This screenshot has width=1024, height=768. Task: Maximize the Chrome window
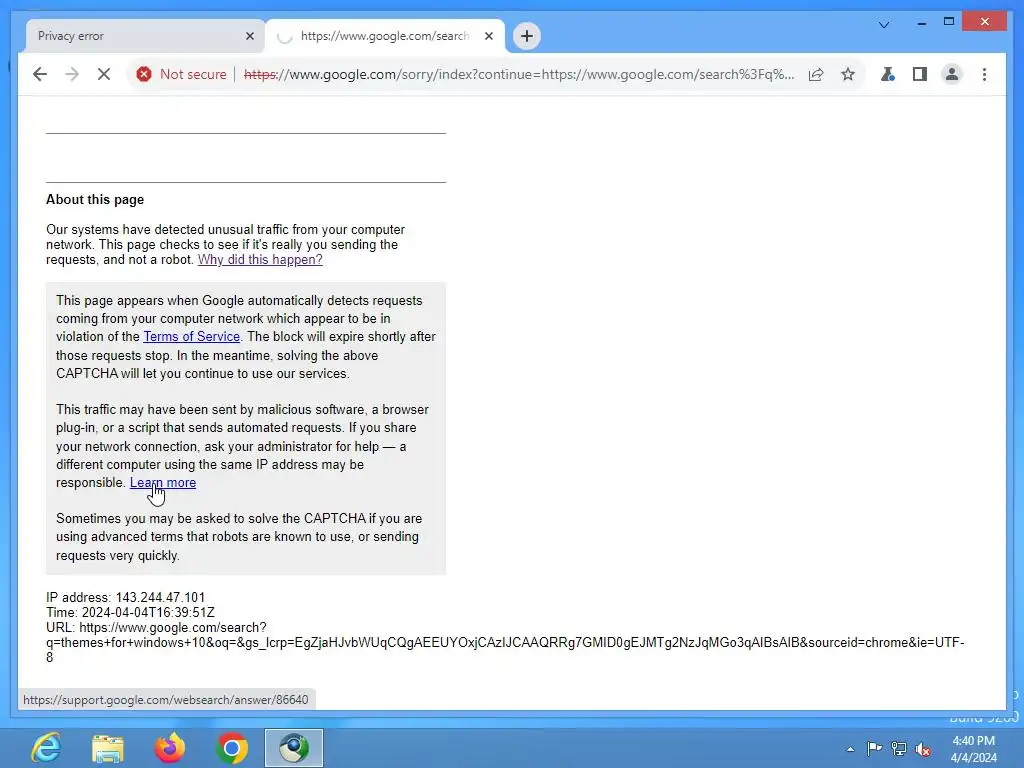click(949, 22)
